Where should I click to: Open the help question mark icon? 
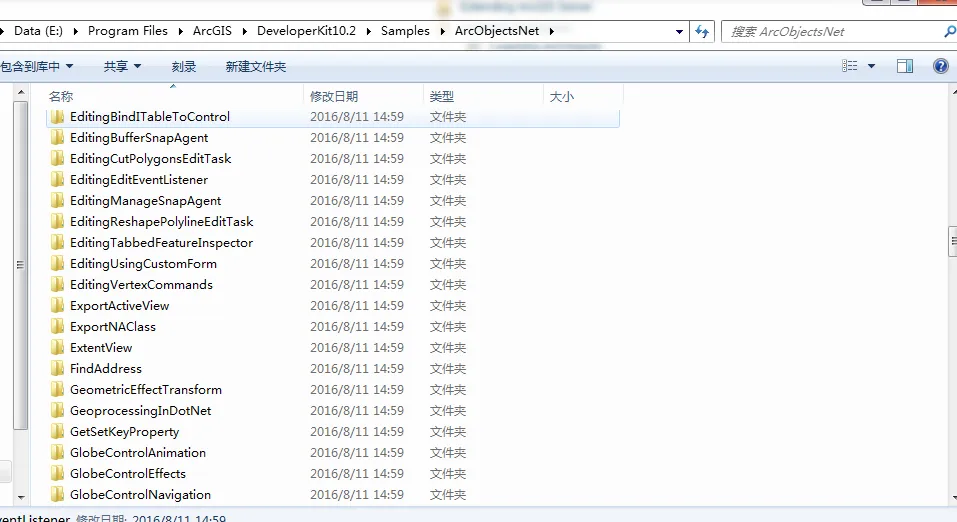[x=941, y=66]
